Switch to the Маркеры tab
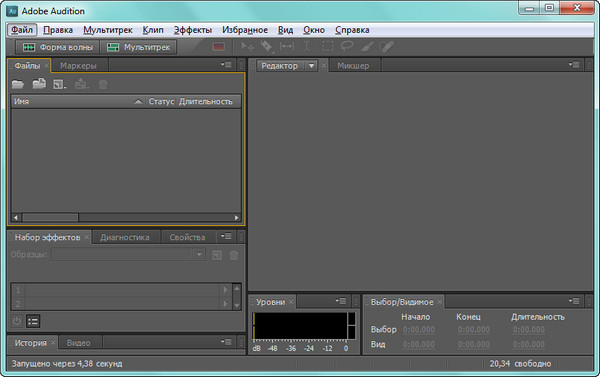This screenshot has width=600, height=377. coord(78,66)
